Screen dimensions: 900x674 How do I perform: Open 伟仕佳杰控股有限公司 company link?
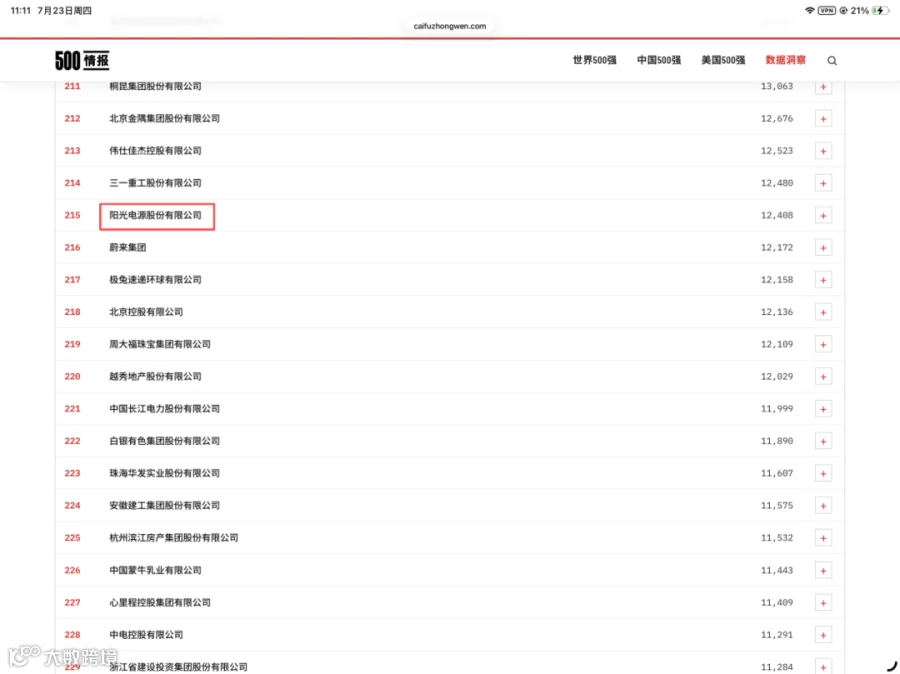[155, 150]
